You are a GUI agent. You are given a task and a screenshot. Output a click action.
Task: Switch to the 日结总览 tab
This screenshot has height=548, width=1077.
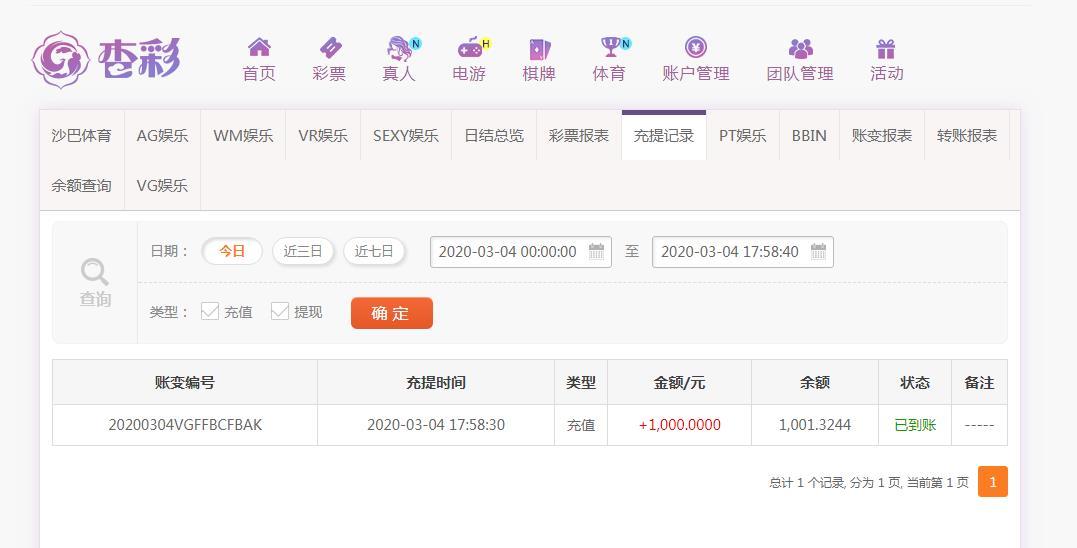pyautogui.click(x=494, y=135)
